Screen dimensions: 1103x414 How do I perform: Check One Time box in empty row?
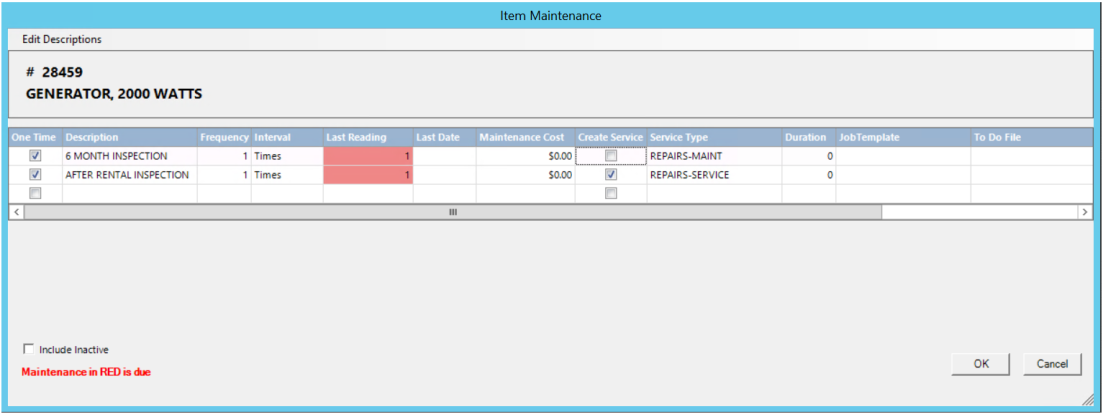[35, 193]
